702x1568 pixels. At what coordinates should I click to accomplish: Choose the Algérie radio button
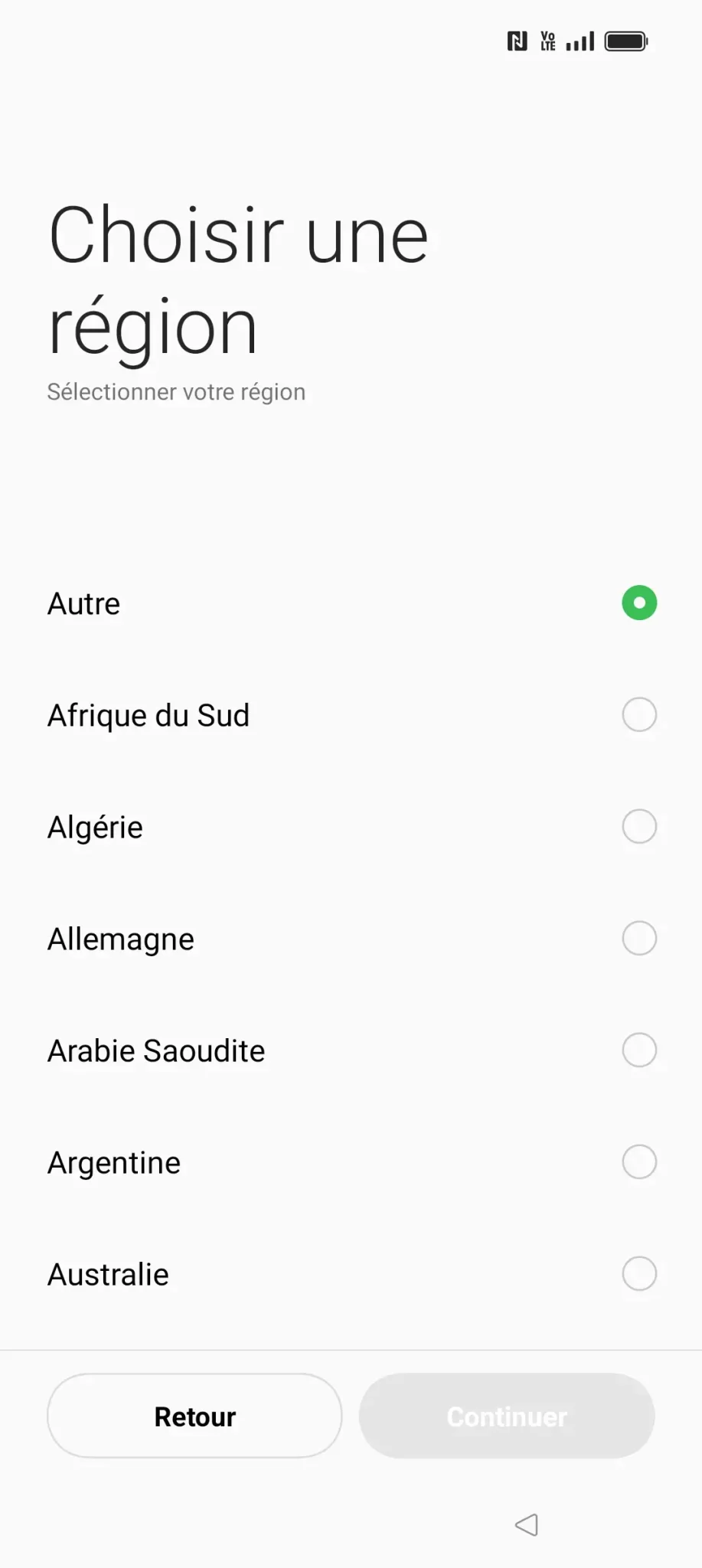point(639,826)
